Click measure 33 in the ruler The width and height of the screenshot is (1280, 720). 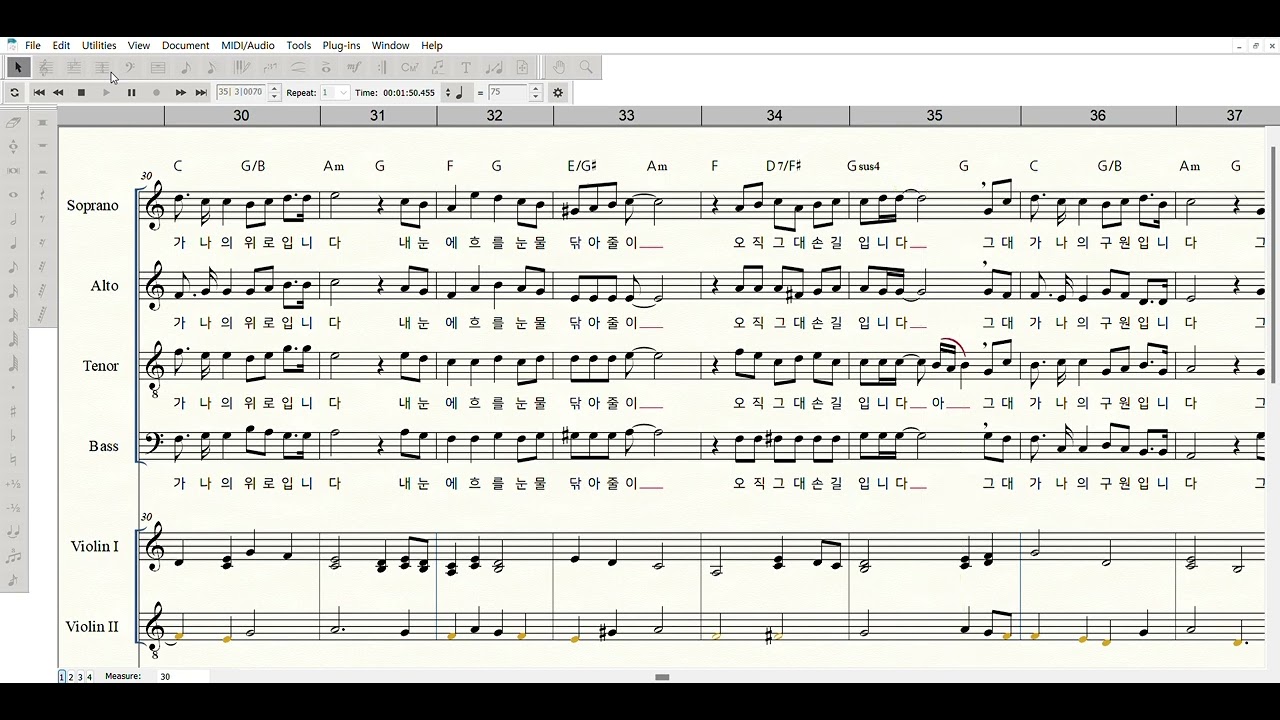pyautogui.click(x=626, y=116)
